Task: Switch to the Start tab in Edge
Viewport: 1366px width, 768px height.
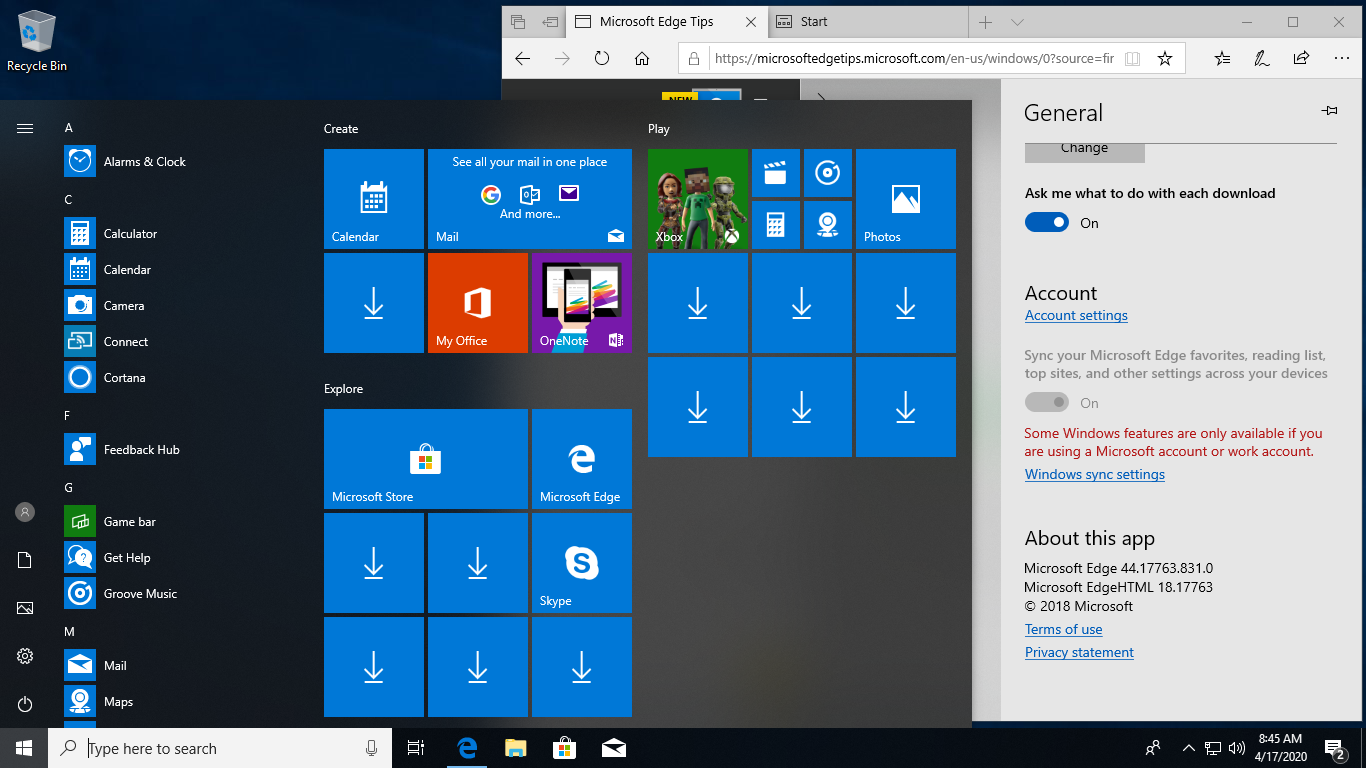Action: [x=869, y=22]
